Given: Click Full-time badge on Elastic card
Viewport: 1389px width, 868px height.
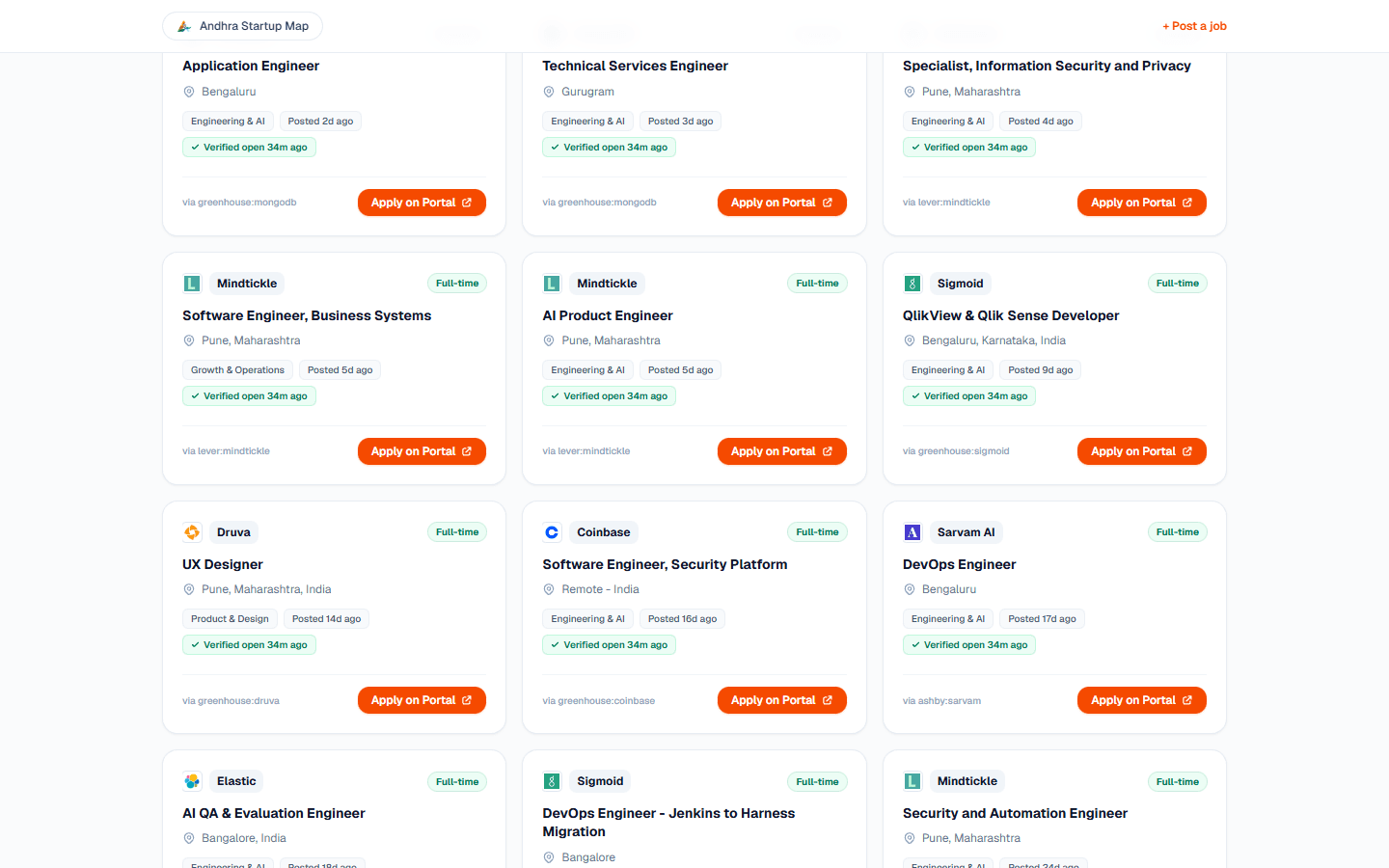Looking at the screenshot, I should (457, 782).
